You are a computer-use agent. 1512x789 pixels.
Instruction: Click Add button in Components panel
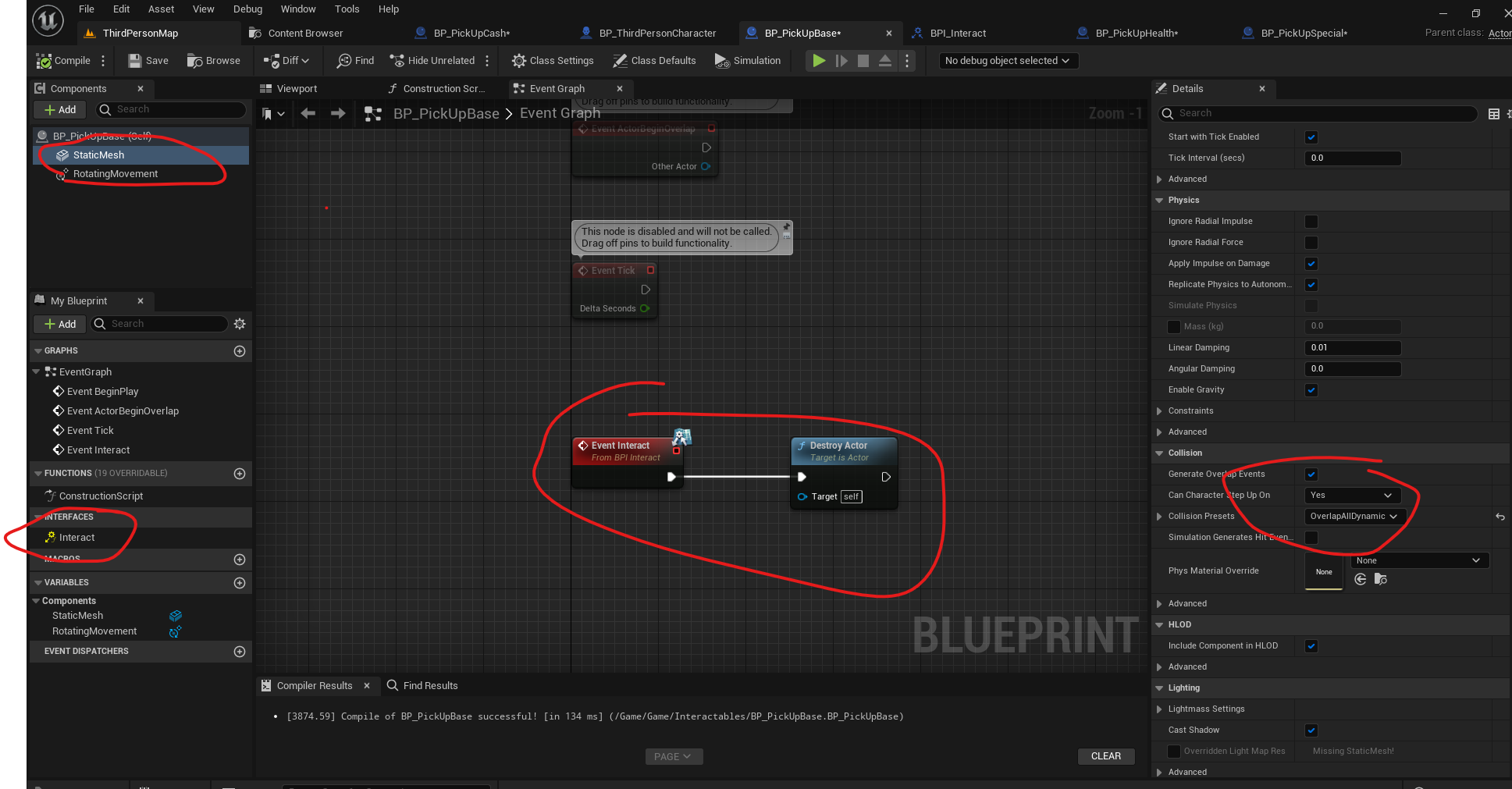point(60,110)
